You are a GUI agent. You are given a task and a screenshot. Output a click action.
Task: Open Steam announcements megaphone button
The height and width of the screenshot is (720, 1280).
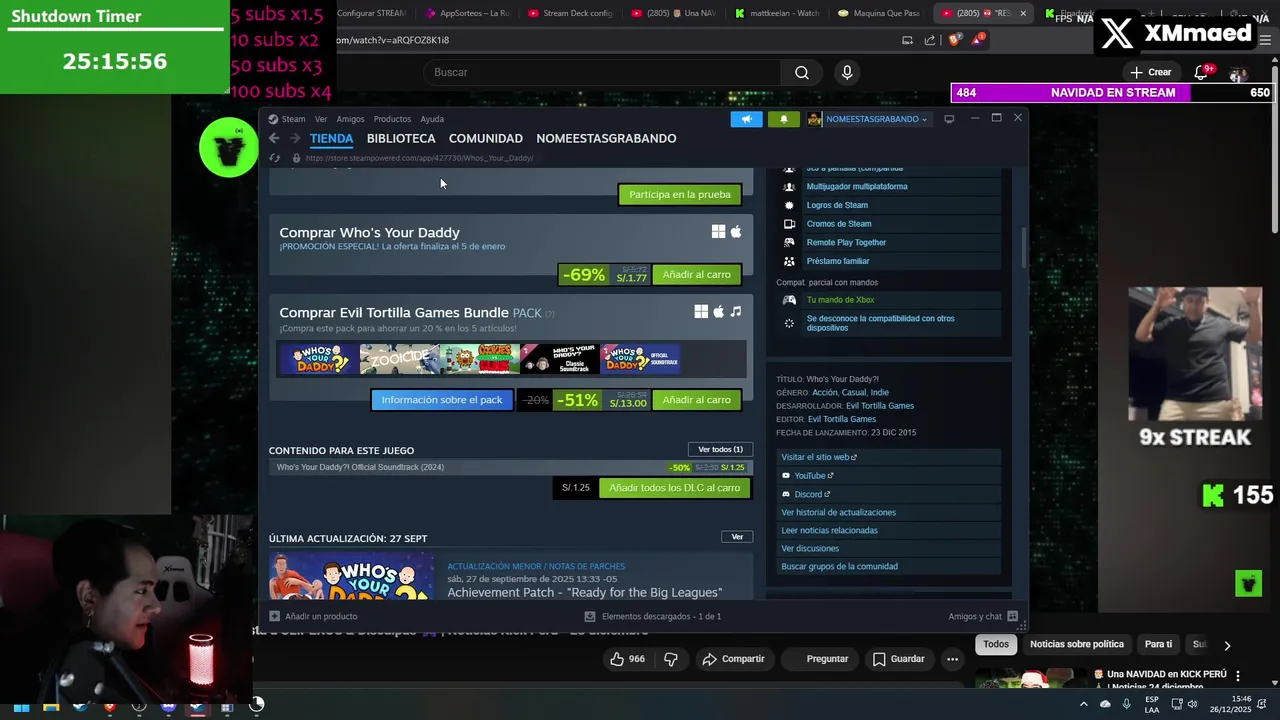pos(746,119)
